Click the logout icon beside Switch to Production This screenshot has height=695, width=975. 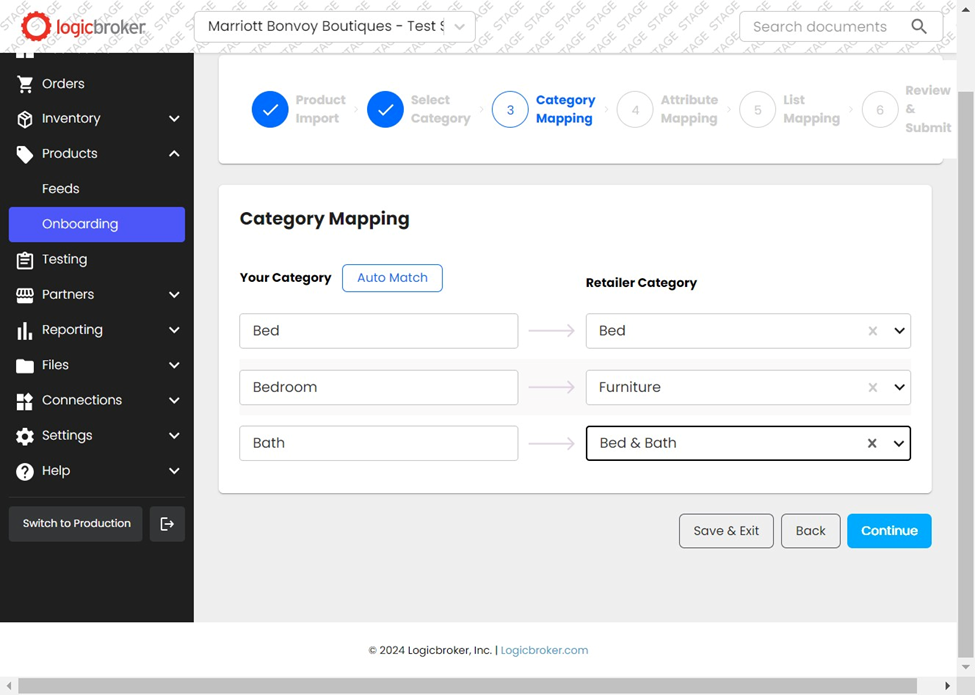pyautogui.click(x=167, y=524)
